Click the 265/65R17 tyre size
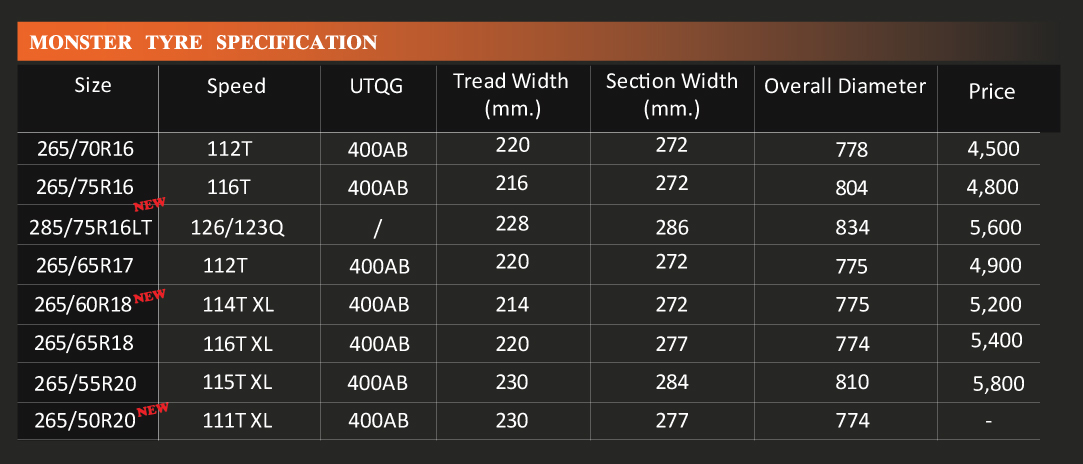This screenshot has width=1083, height=464. (x=84, y=266)
